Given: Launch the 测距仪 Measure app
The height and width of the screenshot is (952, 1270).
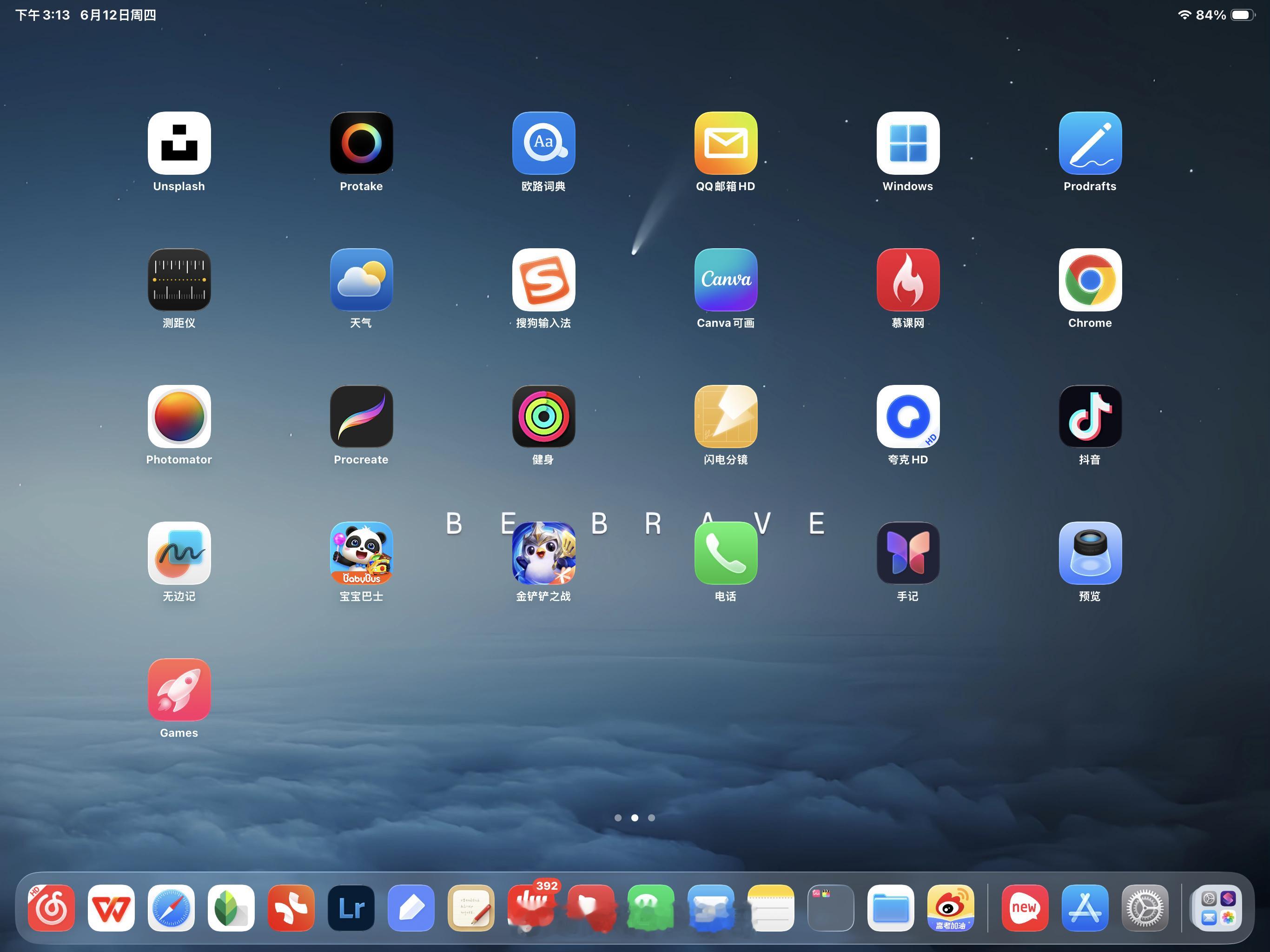Looking at the screenshot, I should click(x=179, y=280).
